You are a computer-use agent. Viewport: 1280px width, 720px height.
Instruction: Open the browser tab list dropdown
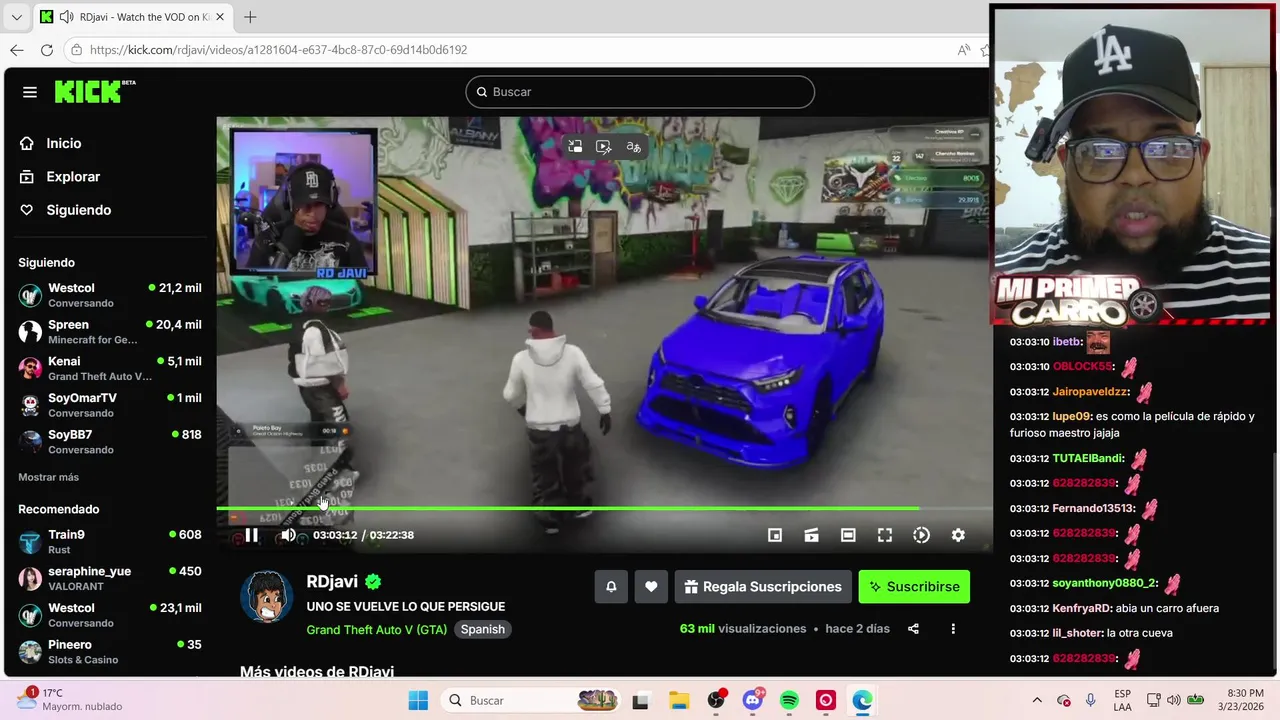(x=16, y=17)
